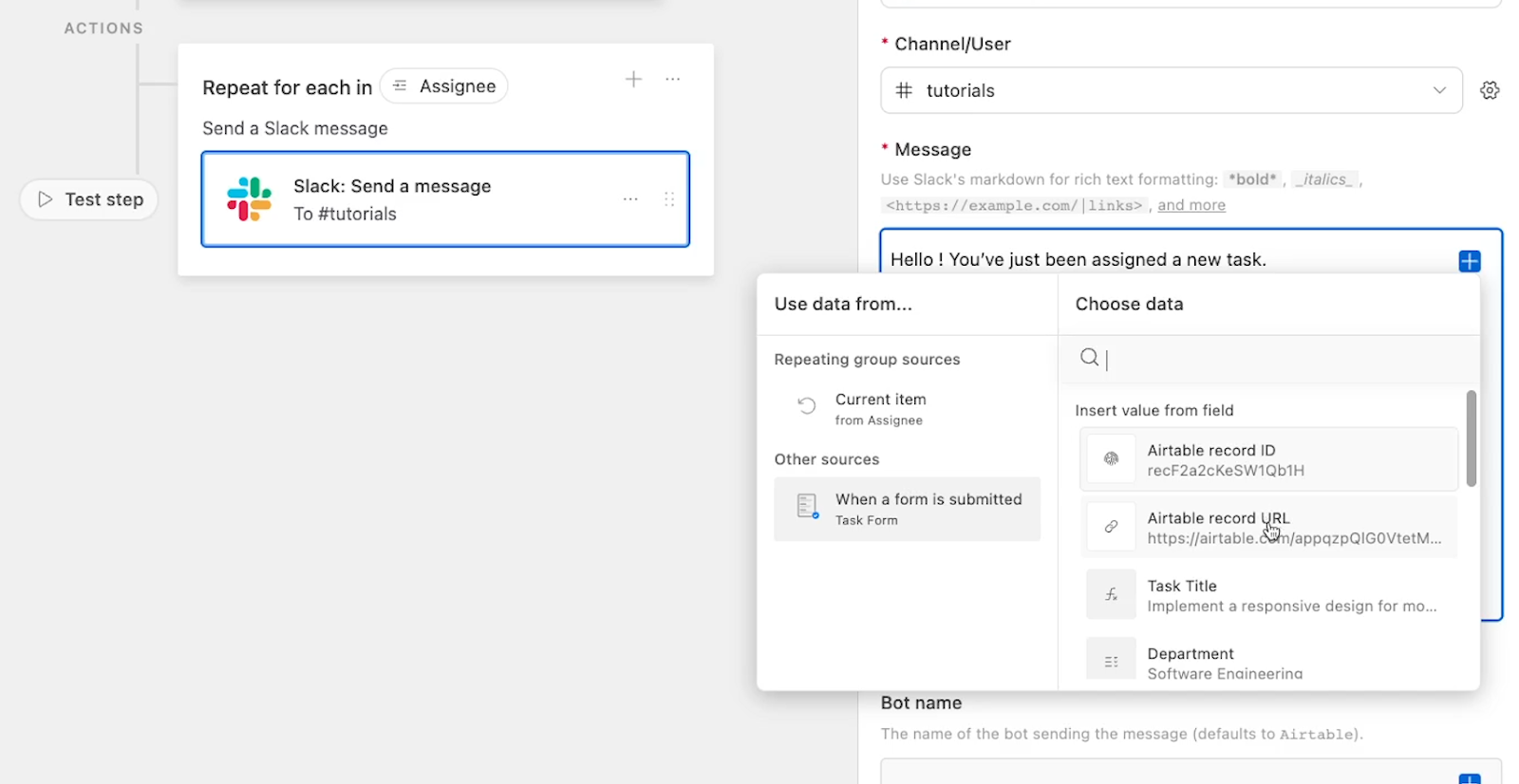Click the Slack logo icon
The width and height of the screenshot is (1519, 784).
(249, 199)
